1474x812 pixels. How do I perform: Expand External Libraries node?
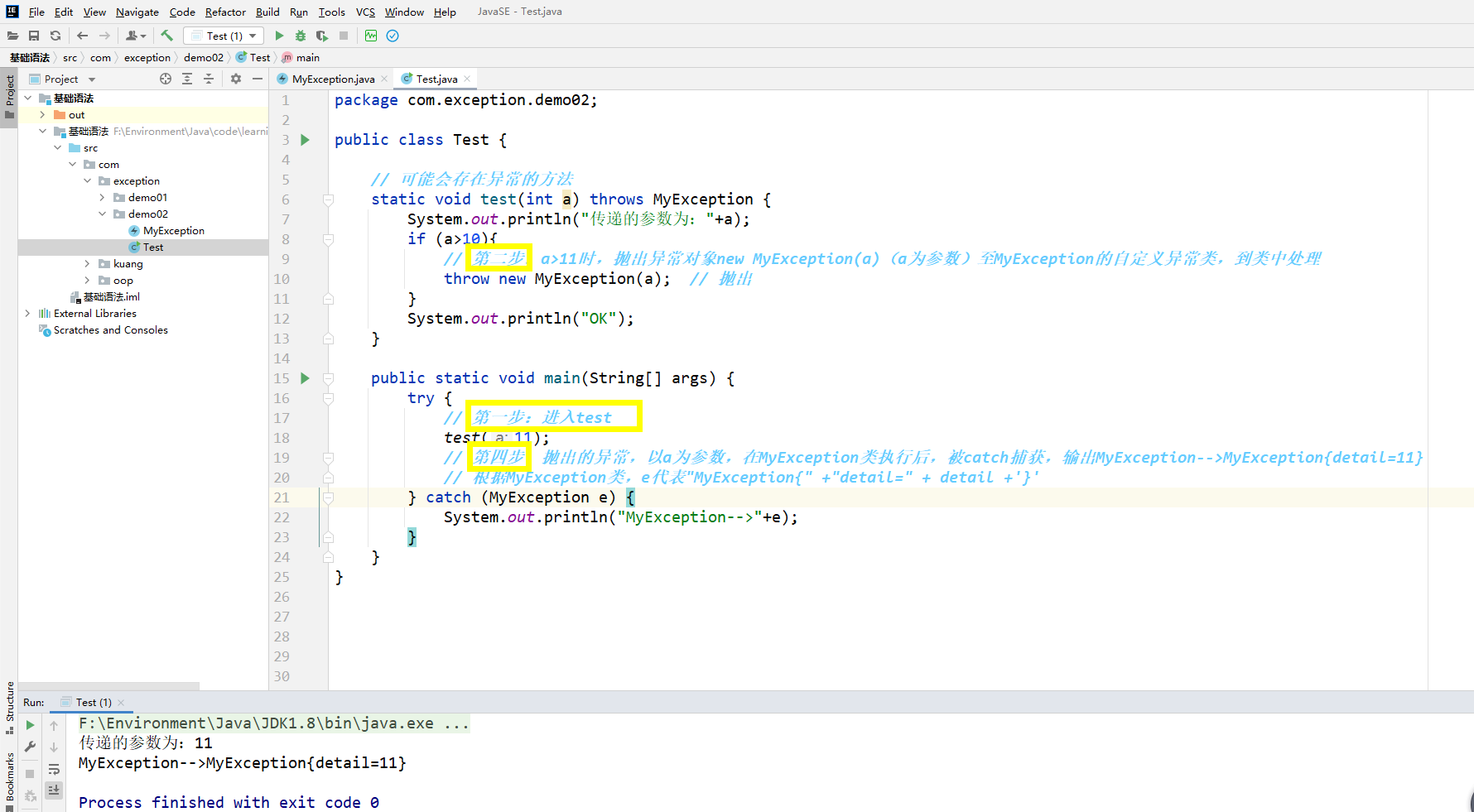tap(27, 314)
